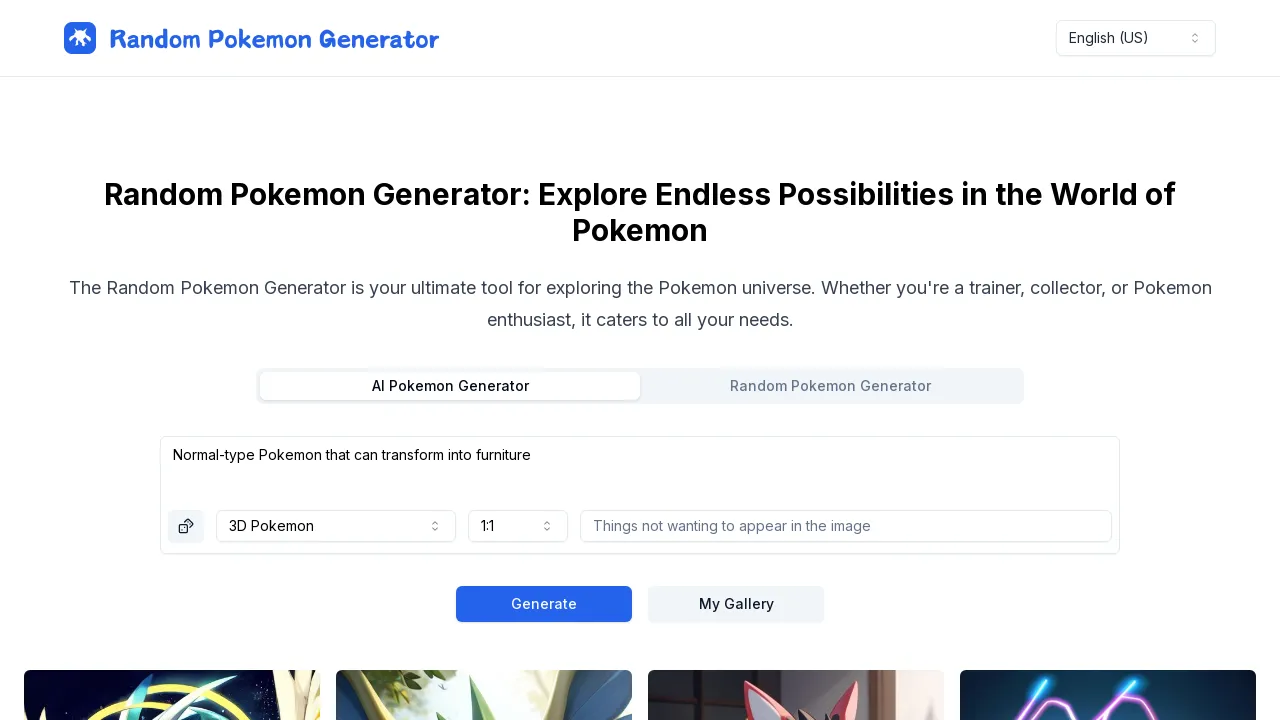Click the chevron on the 3D Pokemon selector
The height and width of the screenshot is (720, 1280).
(435, 526)
